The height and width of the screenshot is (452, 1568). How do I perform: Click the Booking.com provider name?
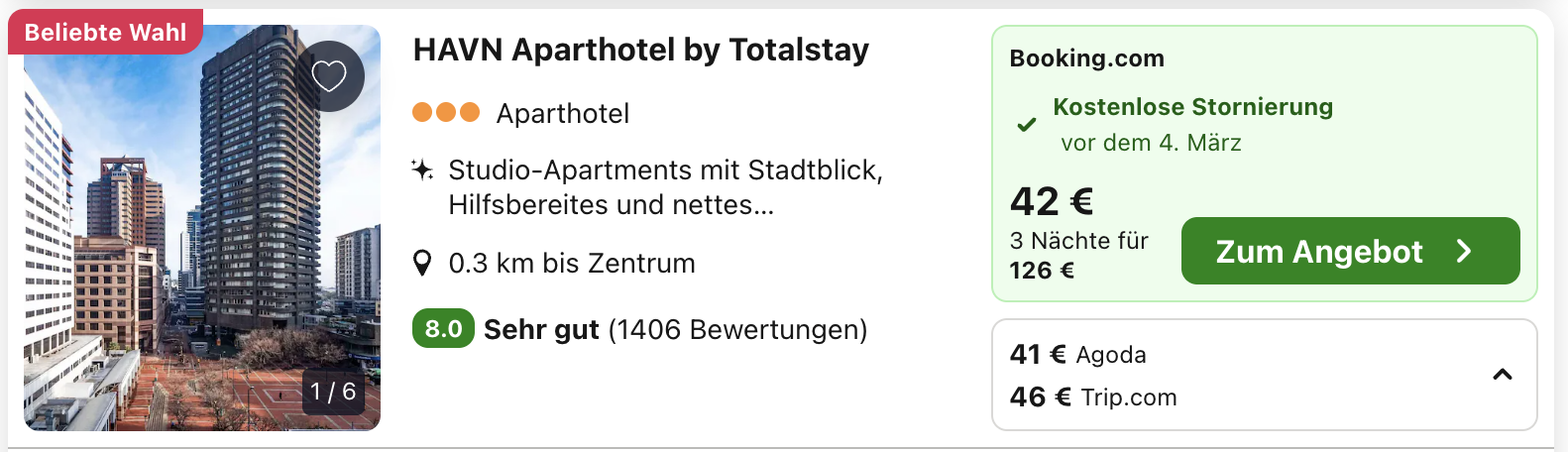[1086, 58]
